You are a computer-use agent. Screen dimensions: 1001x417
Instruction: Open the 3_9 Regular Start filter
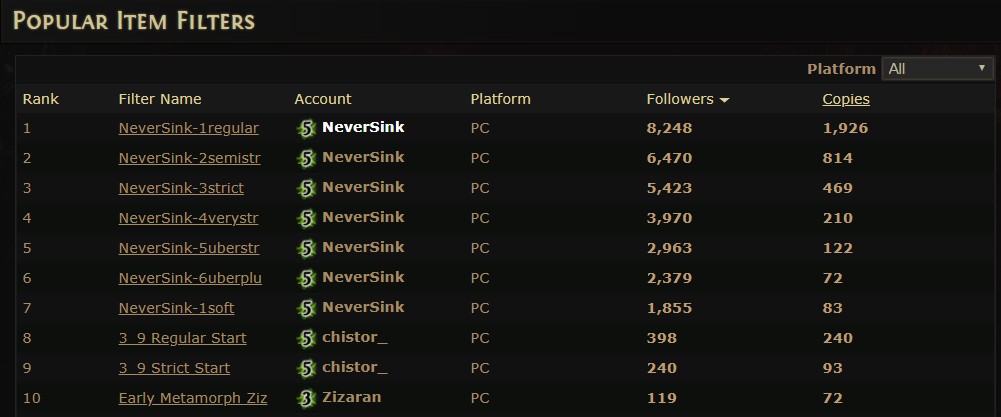tap(183, 338)
